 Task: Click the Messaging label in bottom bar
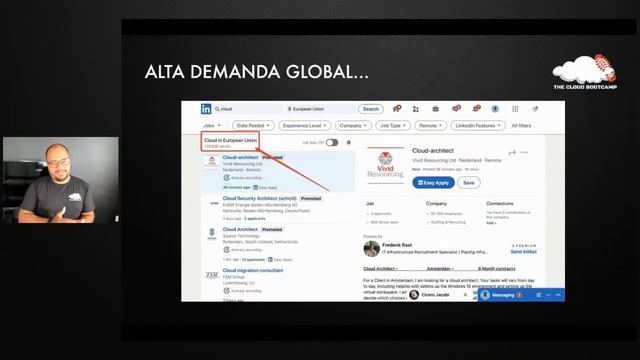coord(503,295)
